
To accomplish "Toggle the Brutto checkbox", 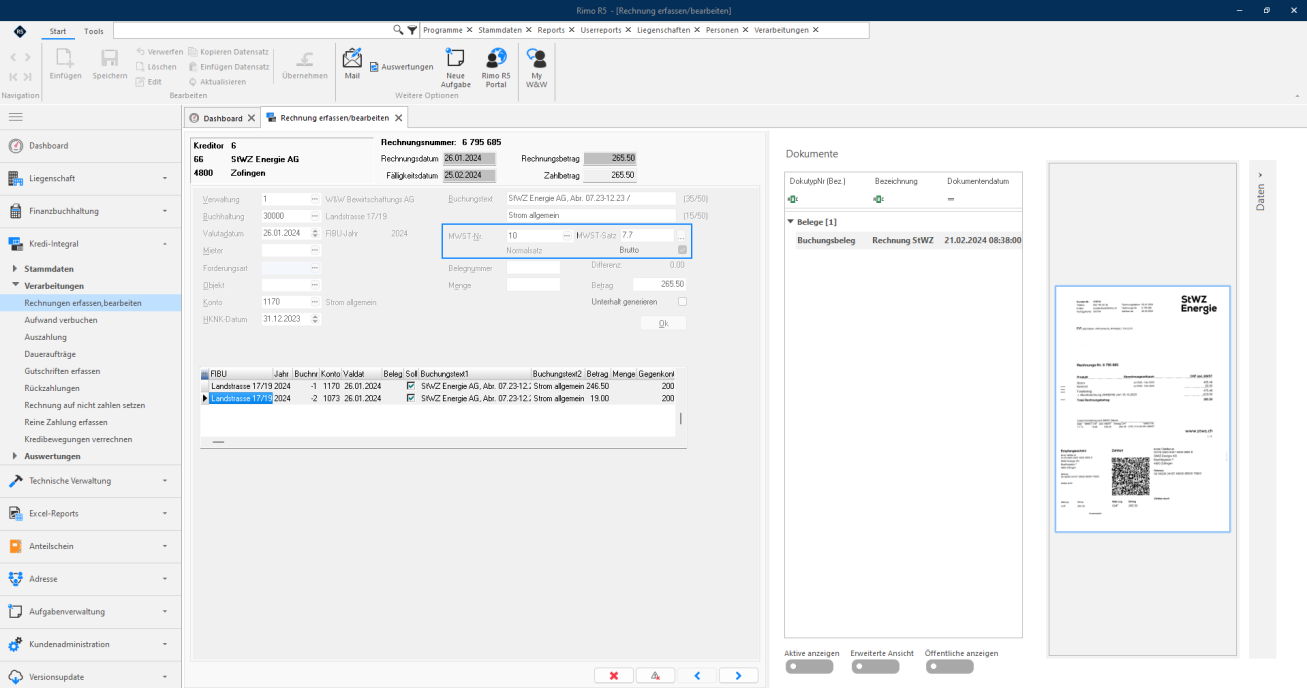I will pyautogui.click(x=682, y=250).
